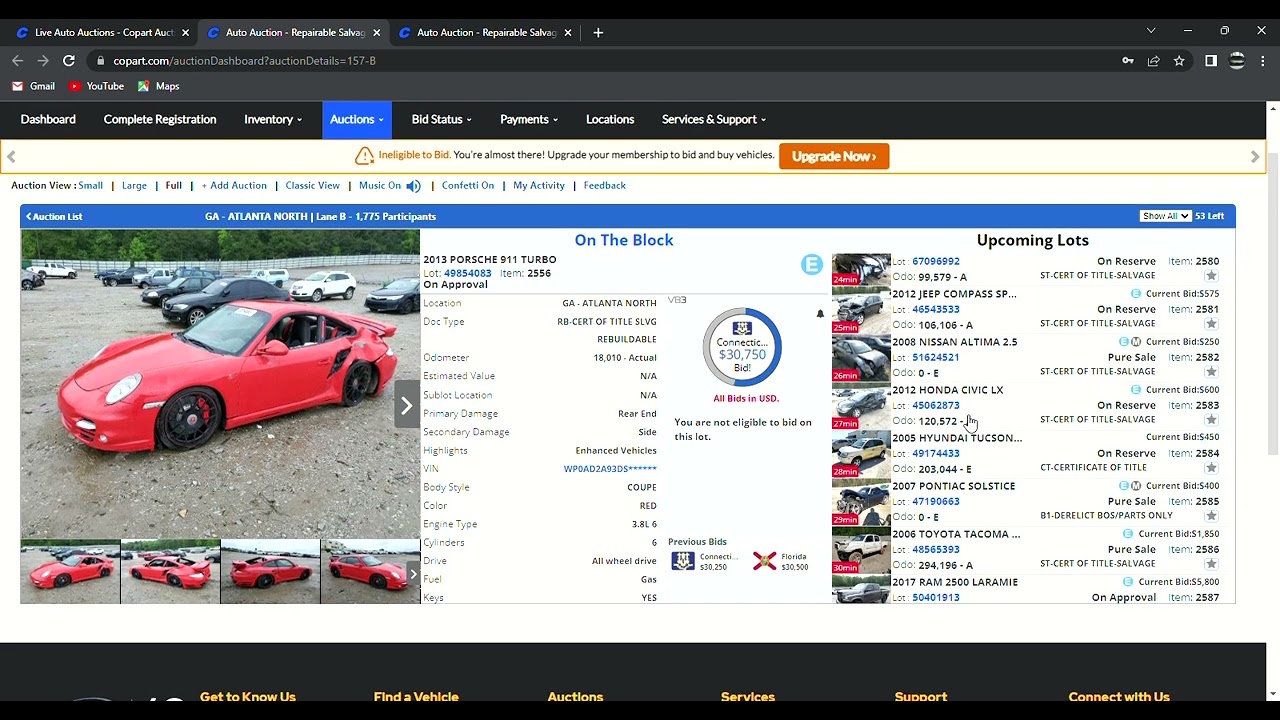This screenshot has height=720, width=1280.
Task: Click the Upgrade Now button
Action: [834, 156]
